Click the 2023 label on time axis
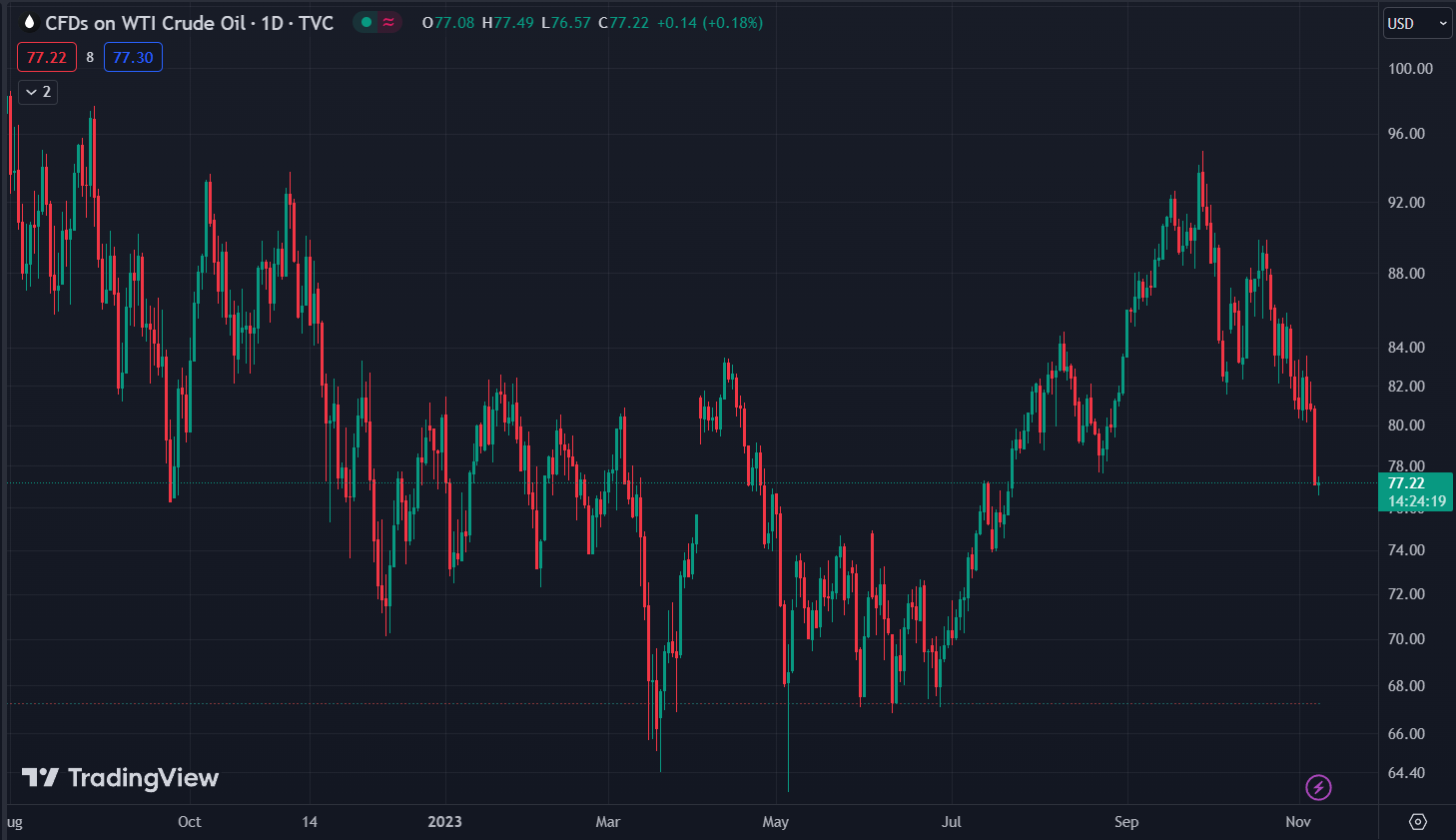Viewport: 1456px width, 840px height. pos(444,822)
